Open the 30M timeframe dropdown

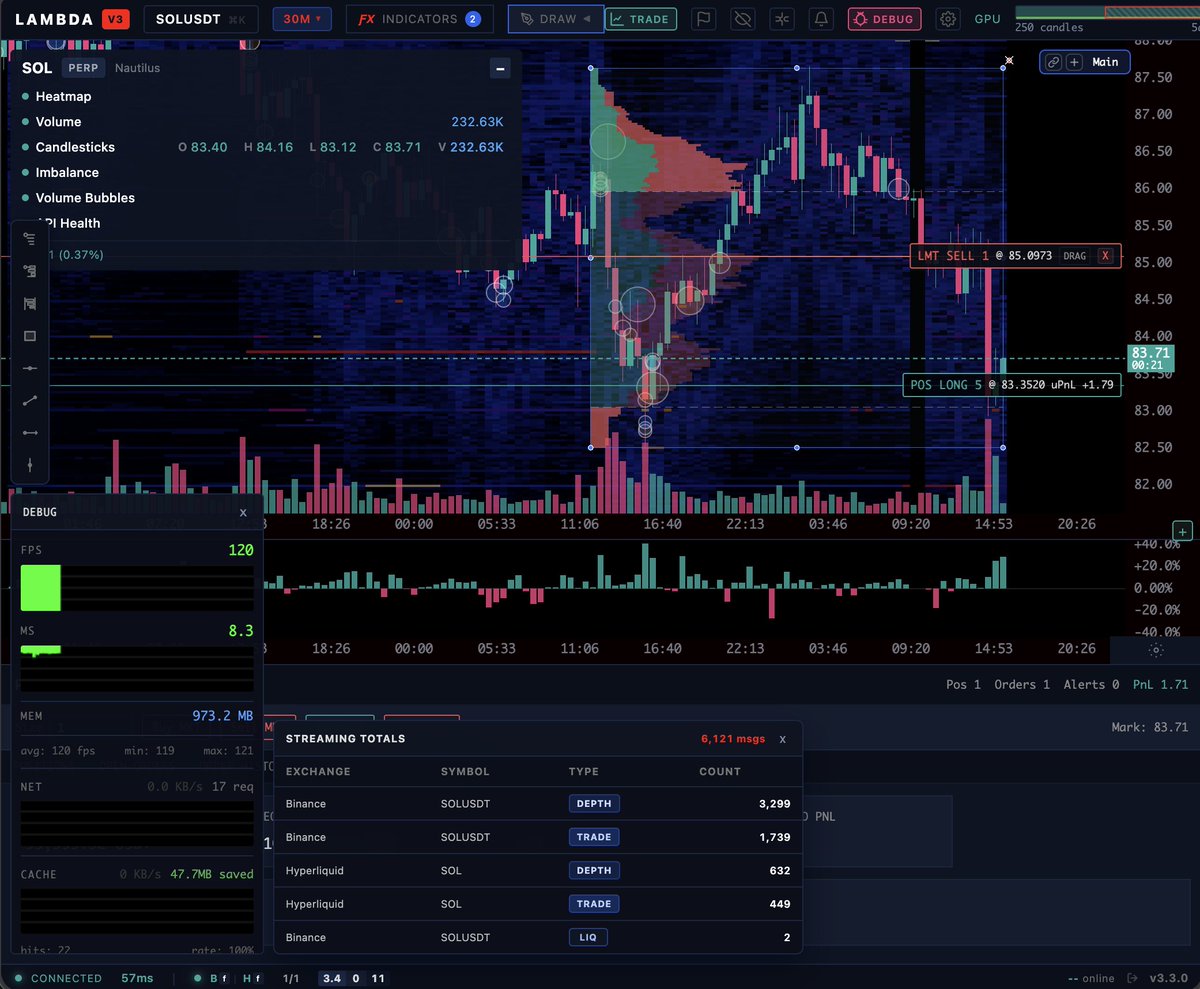(x=302, y=19)
